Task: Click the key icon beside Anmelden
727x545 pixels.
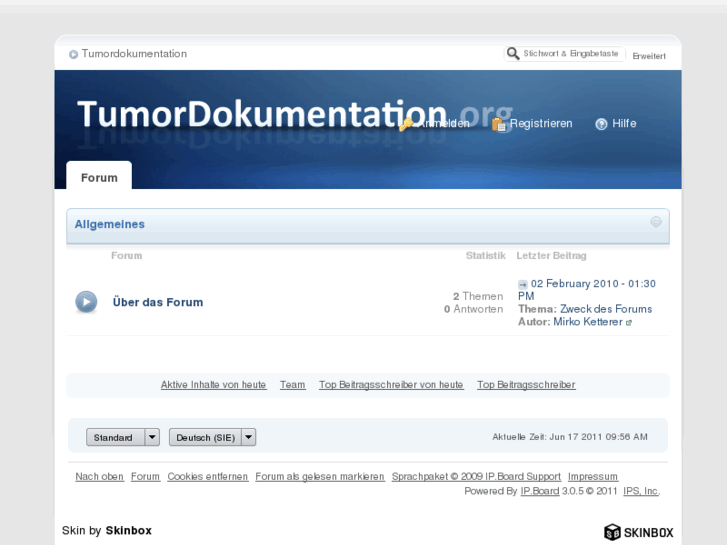Action: coord(406,124)
